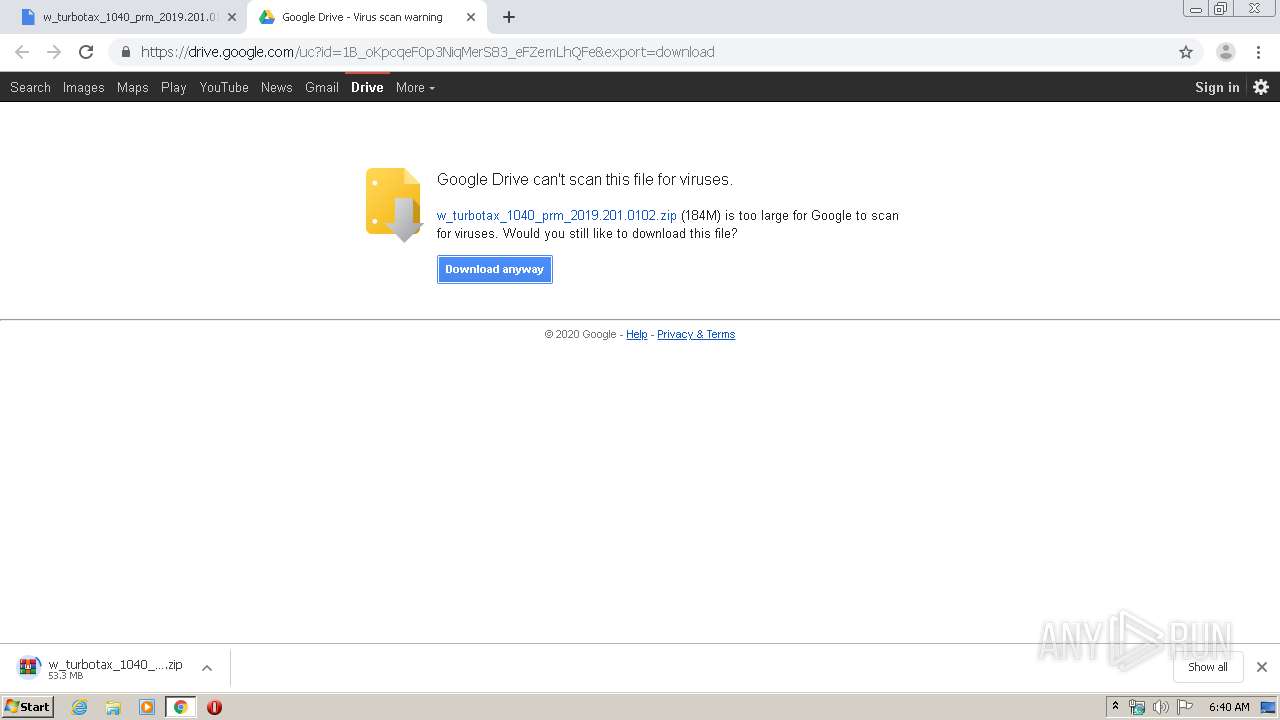1280x720 pixels.
Task: Open Maps in Google bar
Action: (132, 87)
